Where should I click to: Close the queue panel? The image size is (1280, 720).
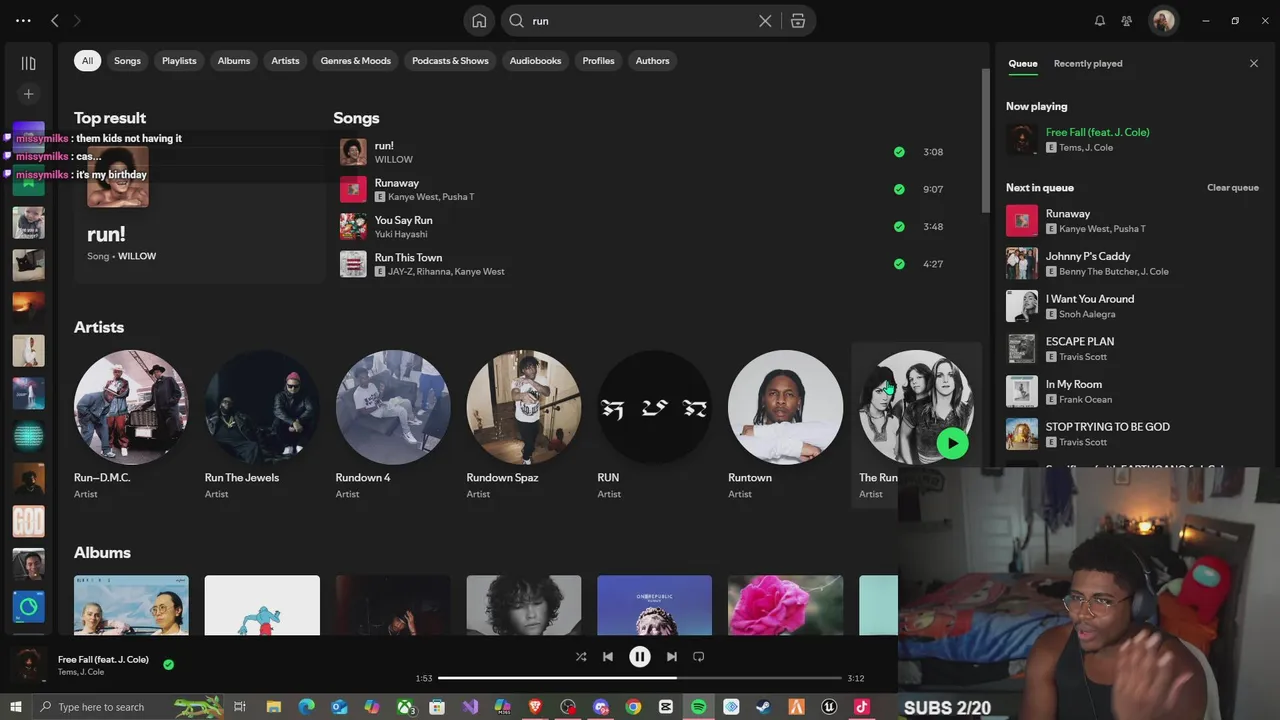1254,63
